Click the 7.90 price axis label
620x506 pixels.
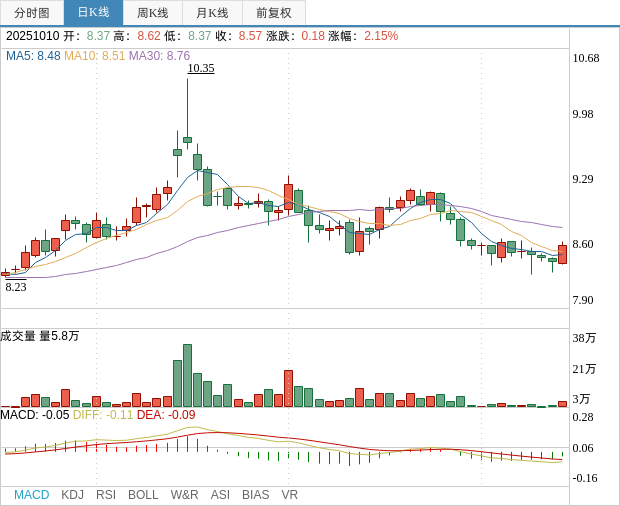pos(583,300)
